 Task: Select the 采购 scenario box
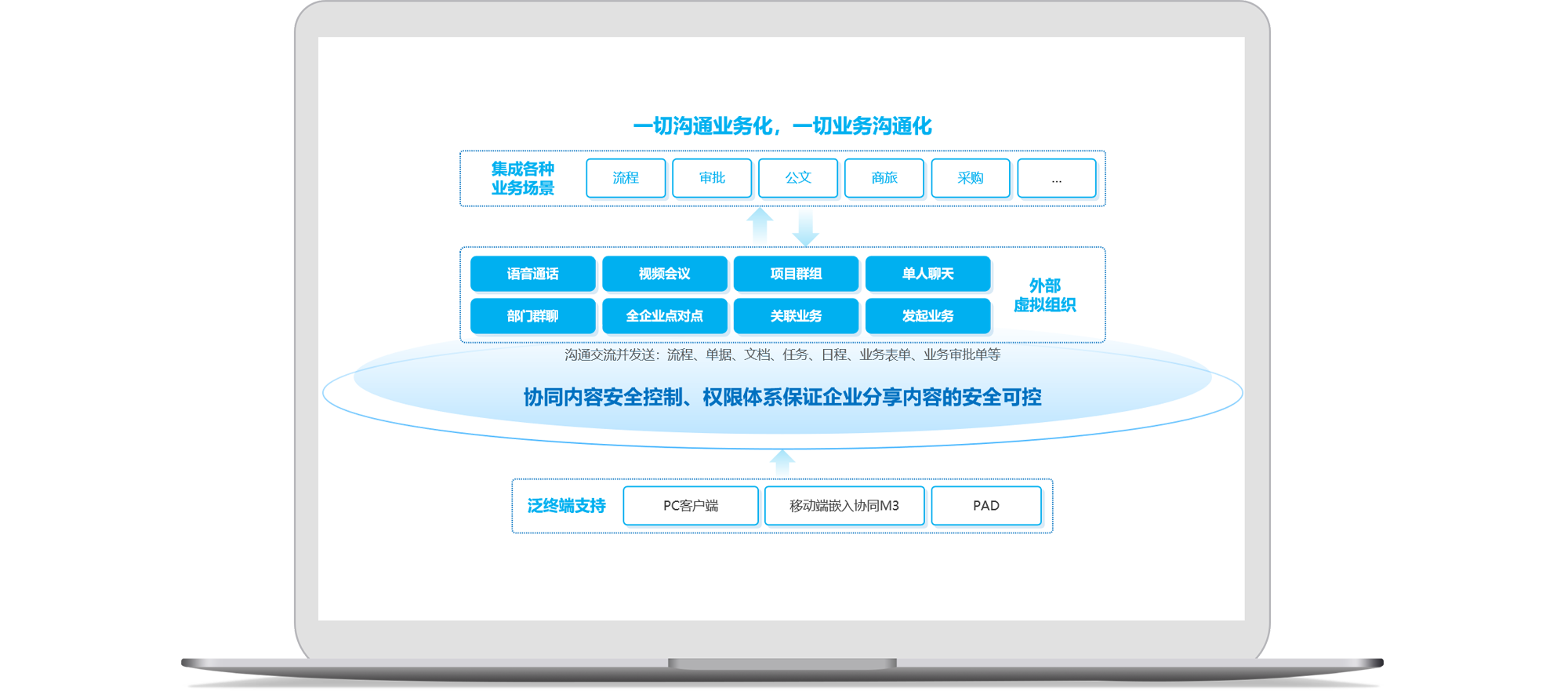pos(971,178)
